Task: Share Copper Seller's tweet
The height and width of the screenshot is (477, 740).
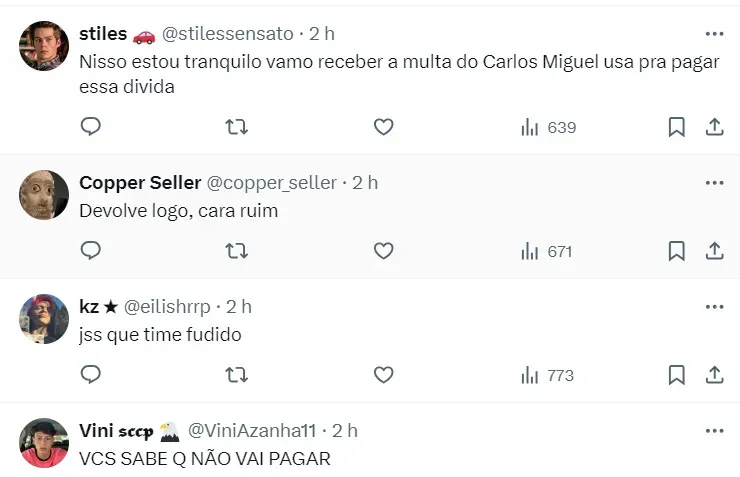Action: coord(714,251)
